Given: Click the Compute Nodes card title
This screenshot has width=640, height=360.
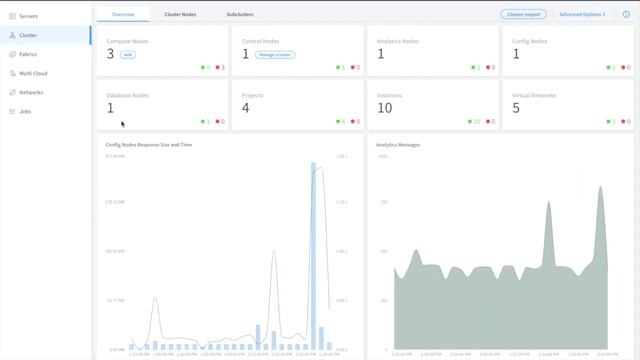Looking at the screenshot, I should click(x=127, y=41).
